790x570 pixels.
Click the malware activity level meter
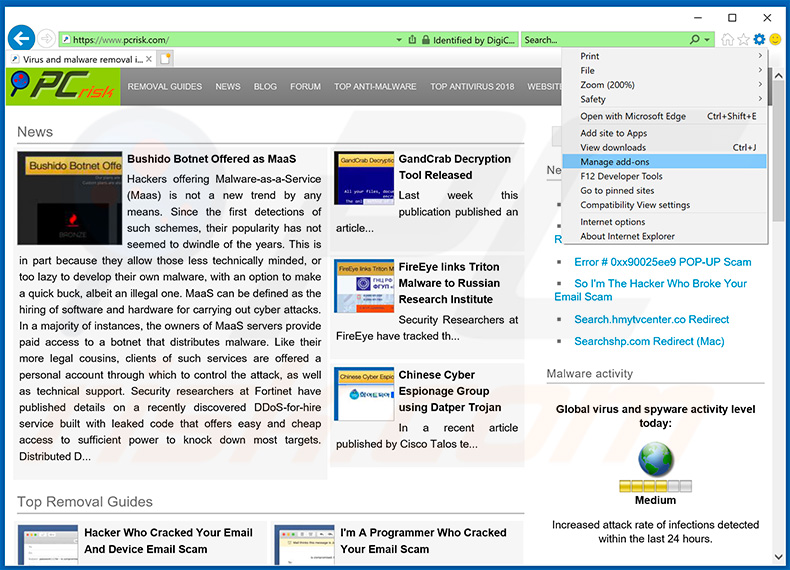coord(655,486)
